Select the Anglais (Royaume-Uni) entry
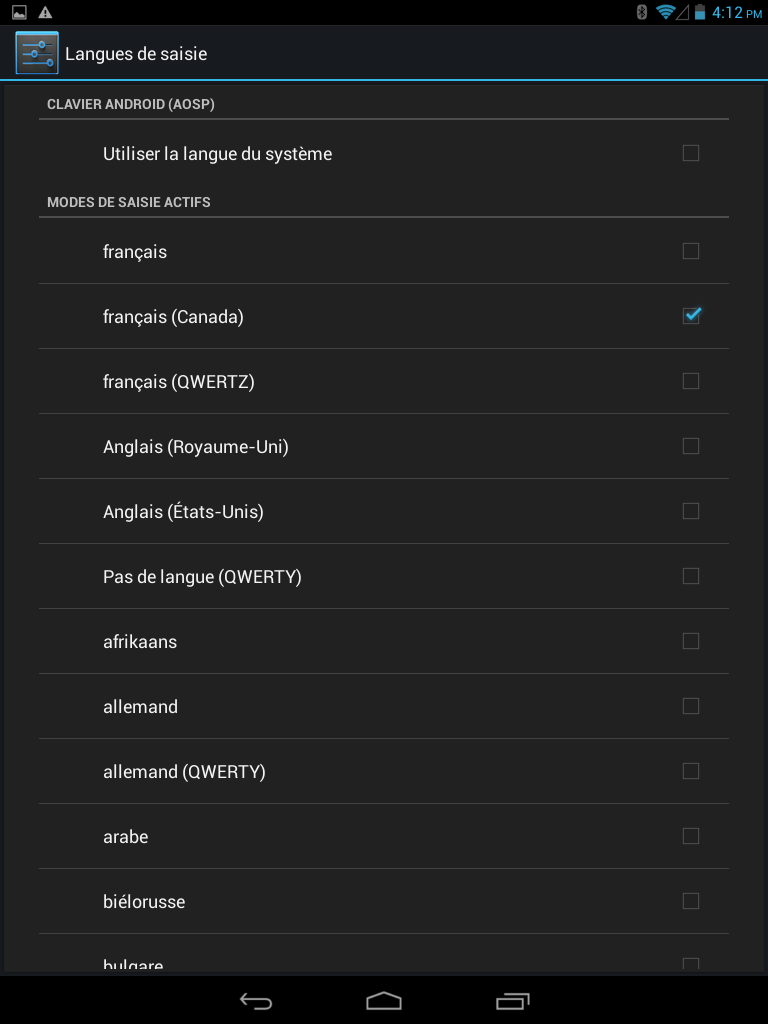The image size is (768, 1024). (x=384, y=446)
